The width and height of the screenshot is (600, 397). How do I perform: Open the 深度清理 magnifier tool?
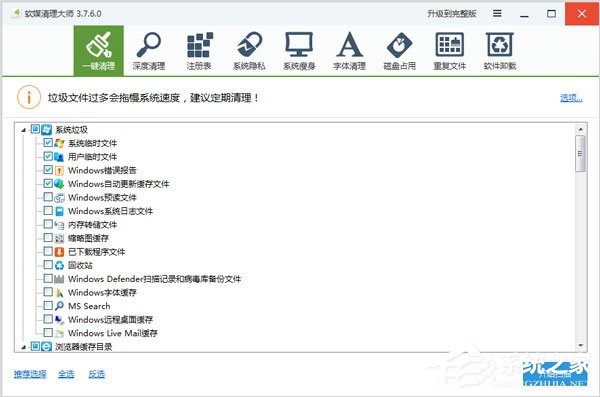tap(149, 51)
